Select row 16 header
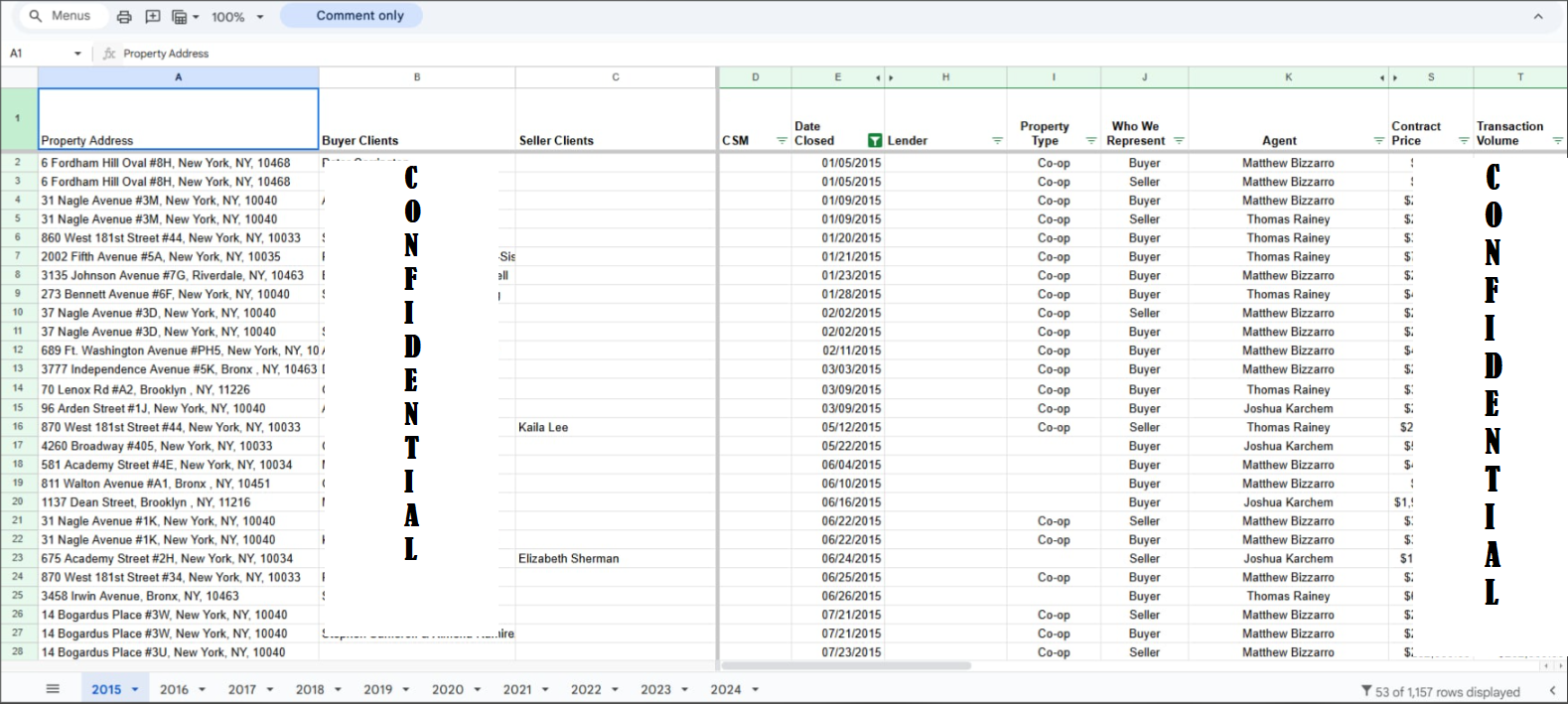This screenshot has height=704, width=1568. pos(18,427)
